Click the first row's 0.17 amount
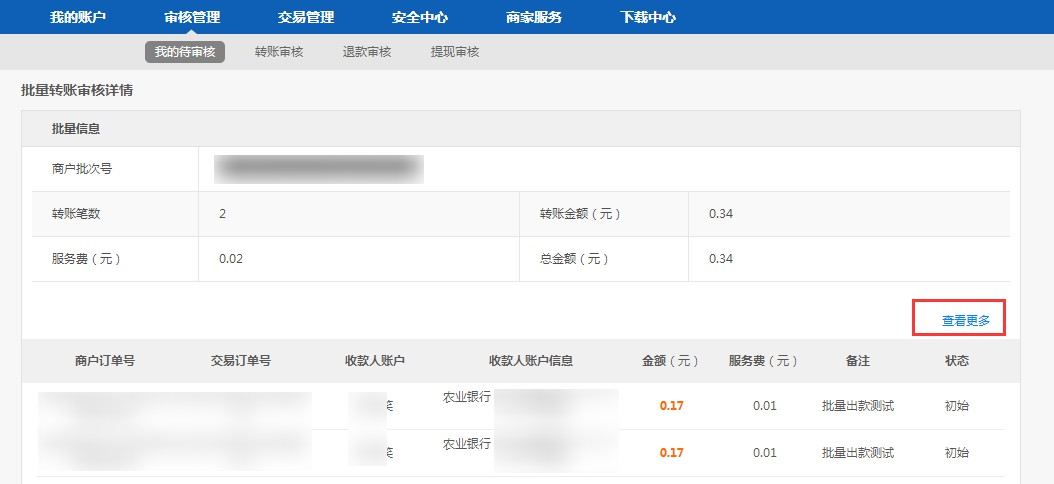 [x=672, y=406]
